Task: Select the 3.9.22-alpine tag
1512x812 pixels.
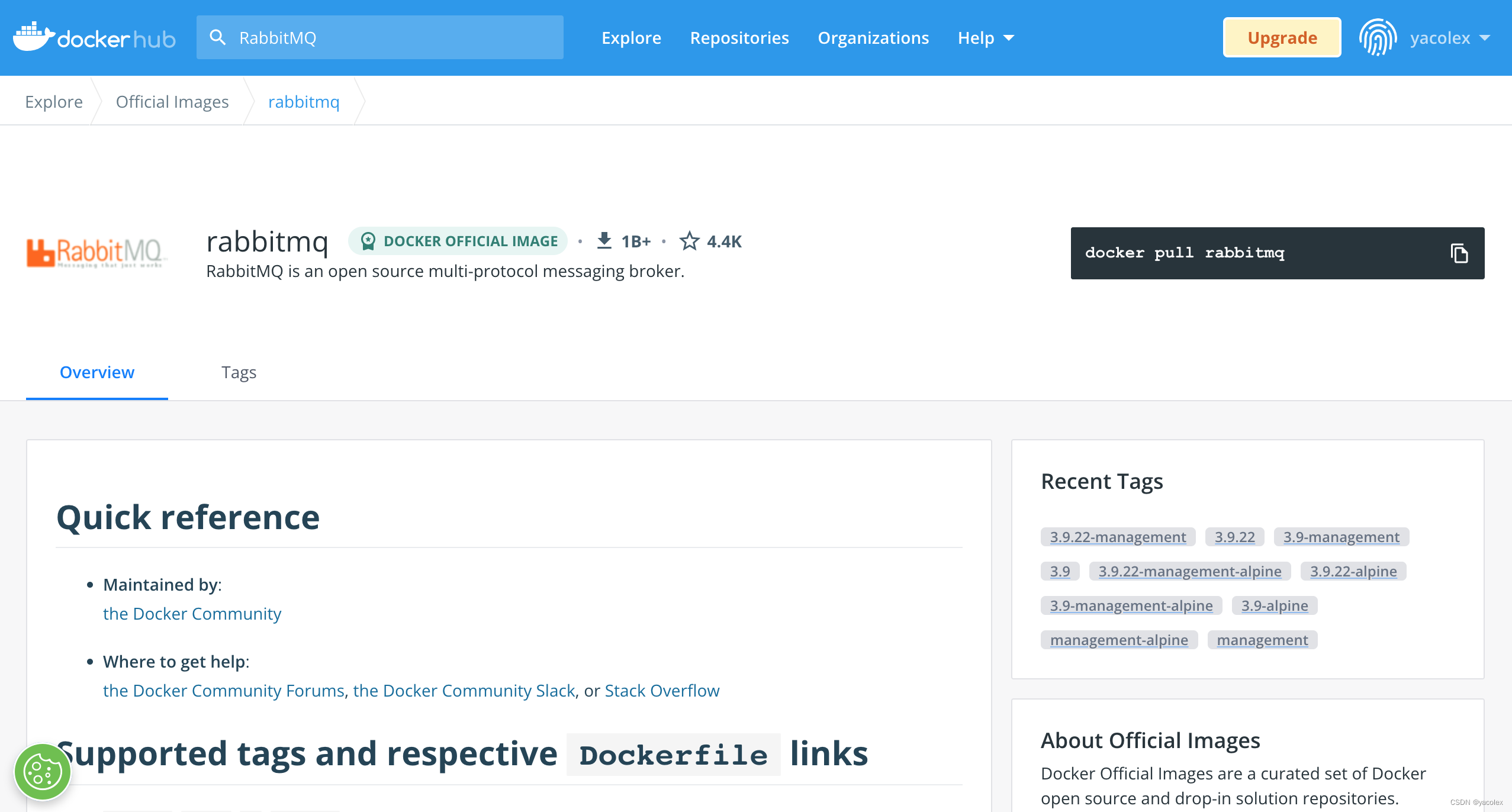Action: tap(1353, 571)
